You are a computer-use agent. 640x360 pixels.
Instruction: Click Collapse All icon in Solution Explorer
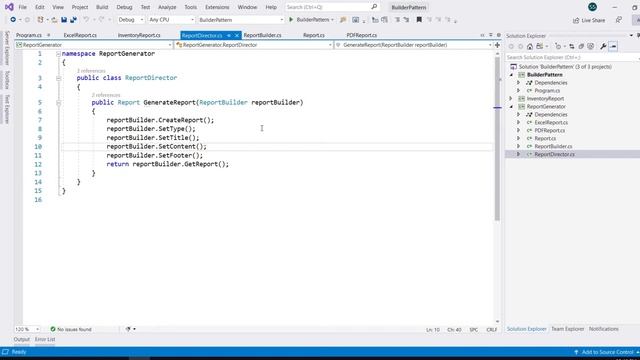click(x=581, y=47)
